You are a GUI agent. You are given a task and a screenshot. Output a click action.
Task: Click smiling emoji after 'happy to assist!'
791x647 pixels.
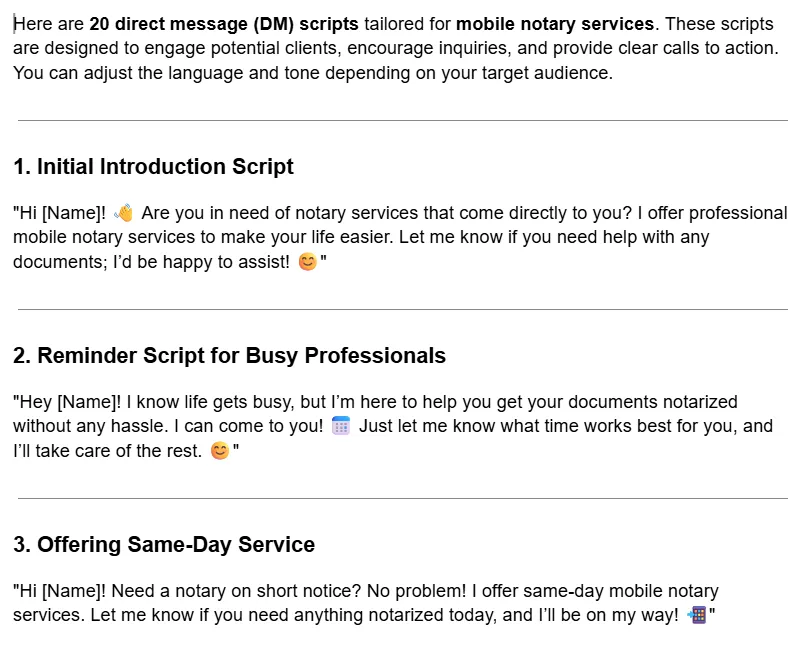point(308,262)
